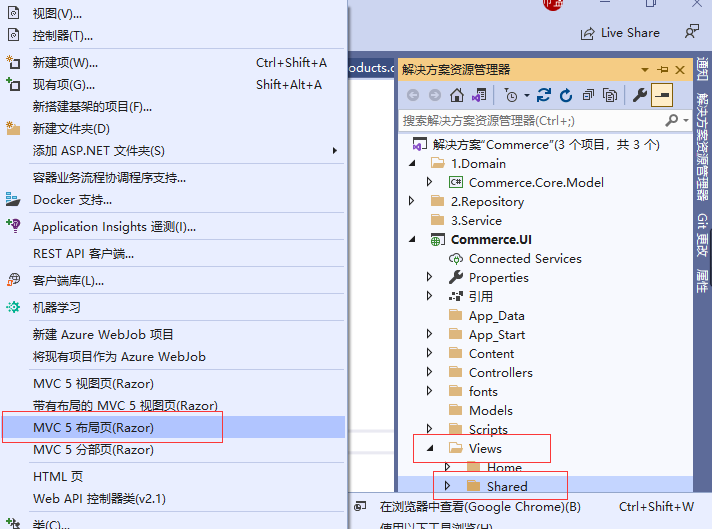Open the pending changes filter dropdown arrow
The height and width of the screenshot is (529, 712).
(x=527, y=95)
